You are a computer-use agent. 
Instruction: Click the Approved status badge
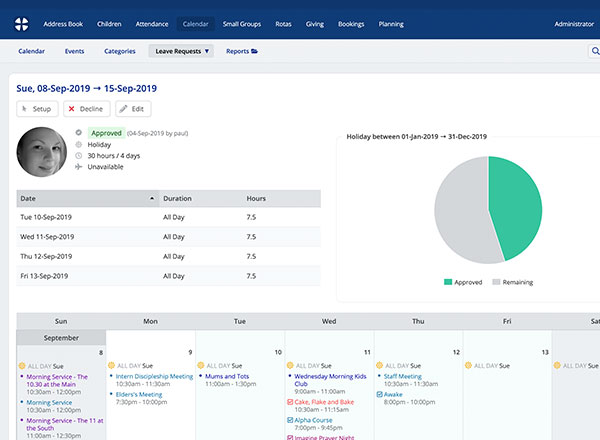click(x=106, y=133)
